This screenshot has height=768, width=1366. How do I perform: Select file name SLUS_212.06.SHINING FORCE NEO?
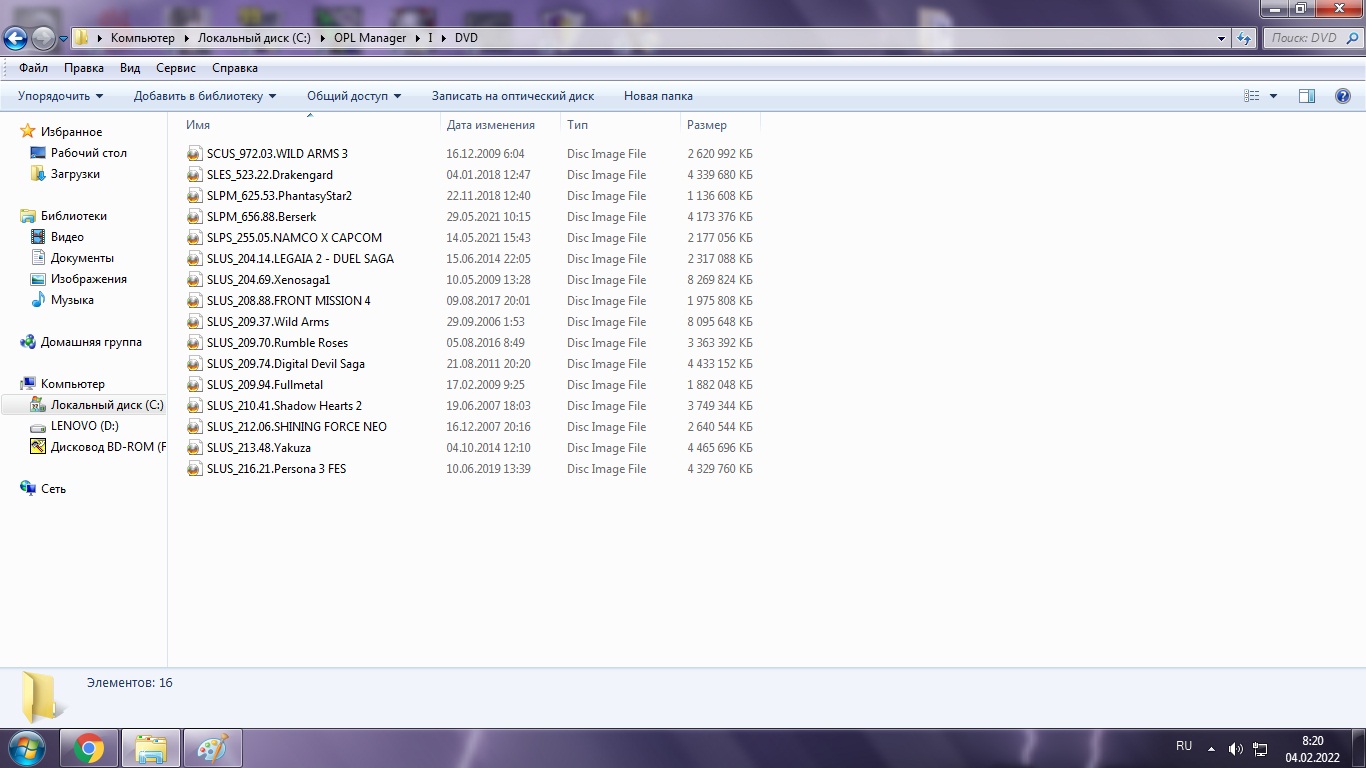(297, 427)
